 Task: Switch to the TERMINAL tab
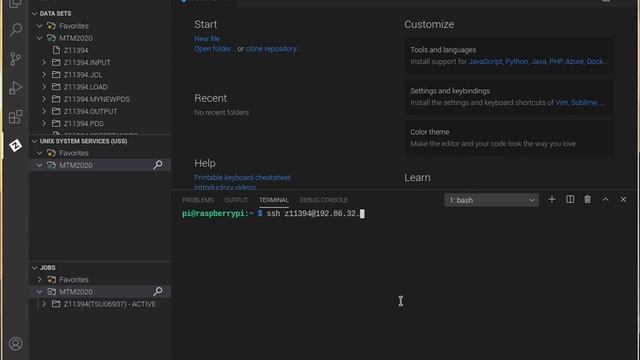273,200
